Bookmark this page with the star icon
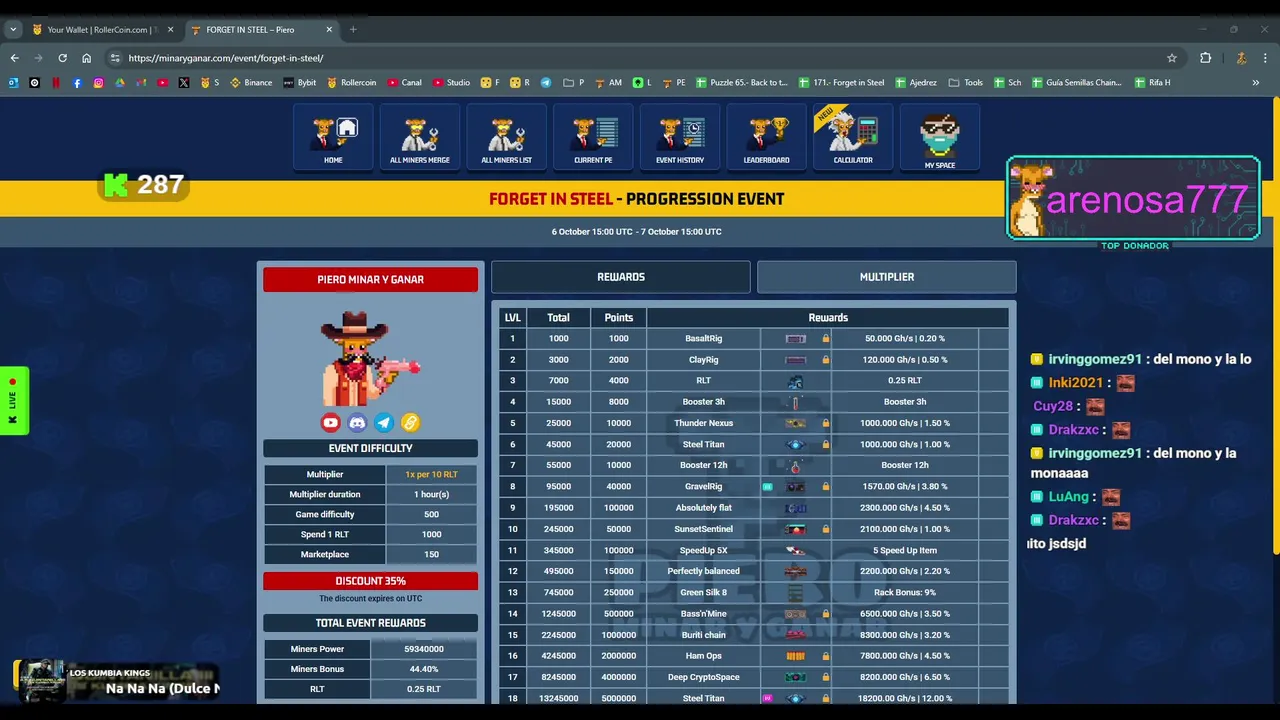1280x720 pixels. coord(1172,58)
